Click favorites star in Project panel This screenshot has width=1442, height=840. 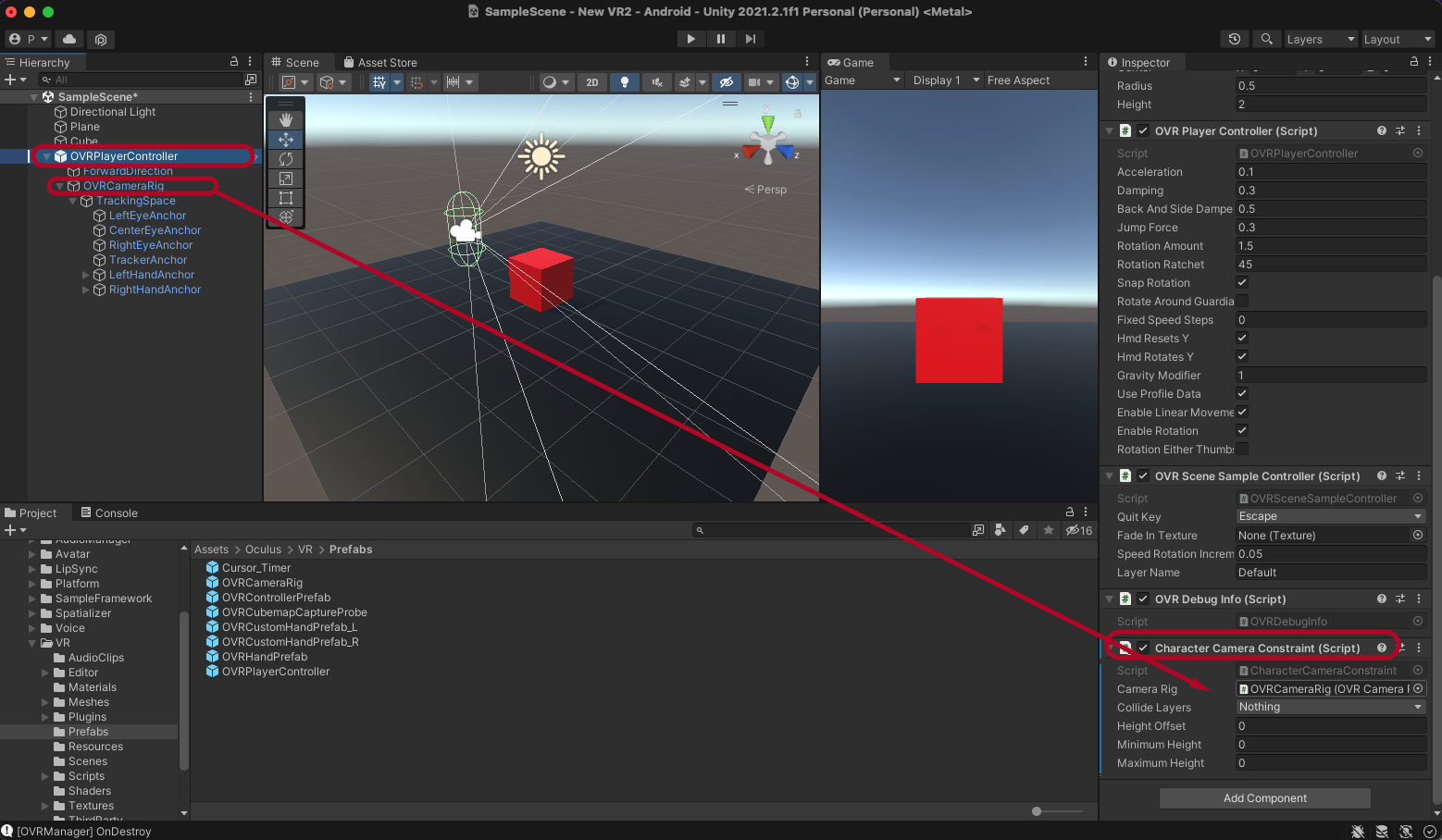[x=1048, y=530]
